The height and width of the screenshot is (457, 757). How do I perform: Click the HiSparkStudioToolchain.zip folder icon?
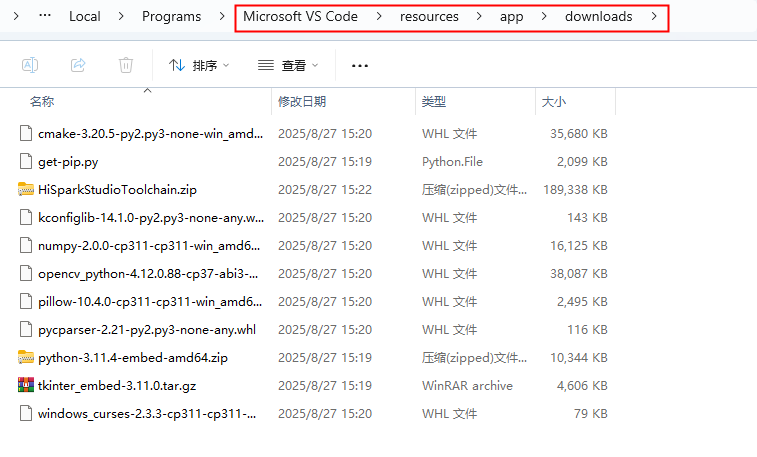pyautogui.click(x=26, y=189)
